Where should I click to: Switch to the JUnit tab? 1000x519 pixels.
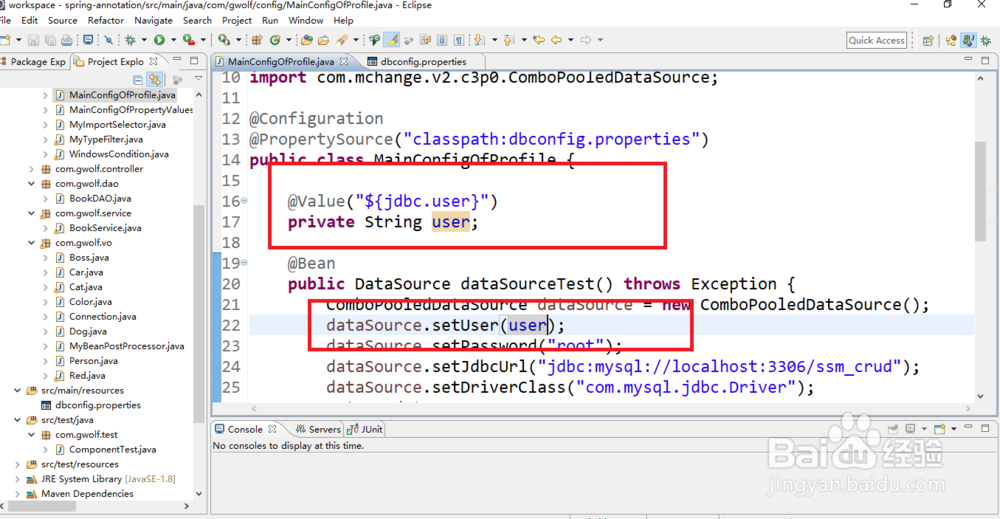pyautogui.click(x=365, y=429)
